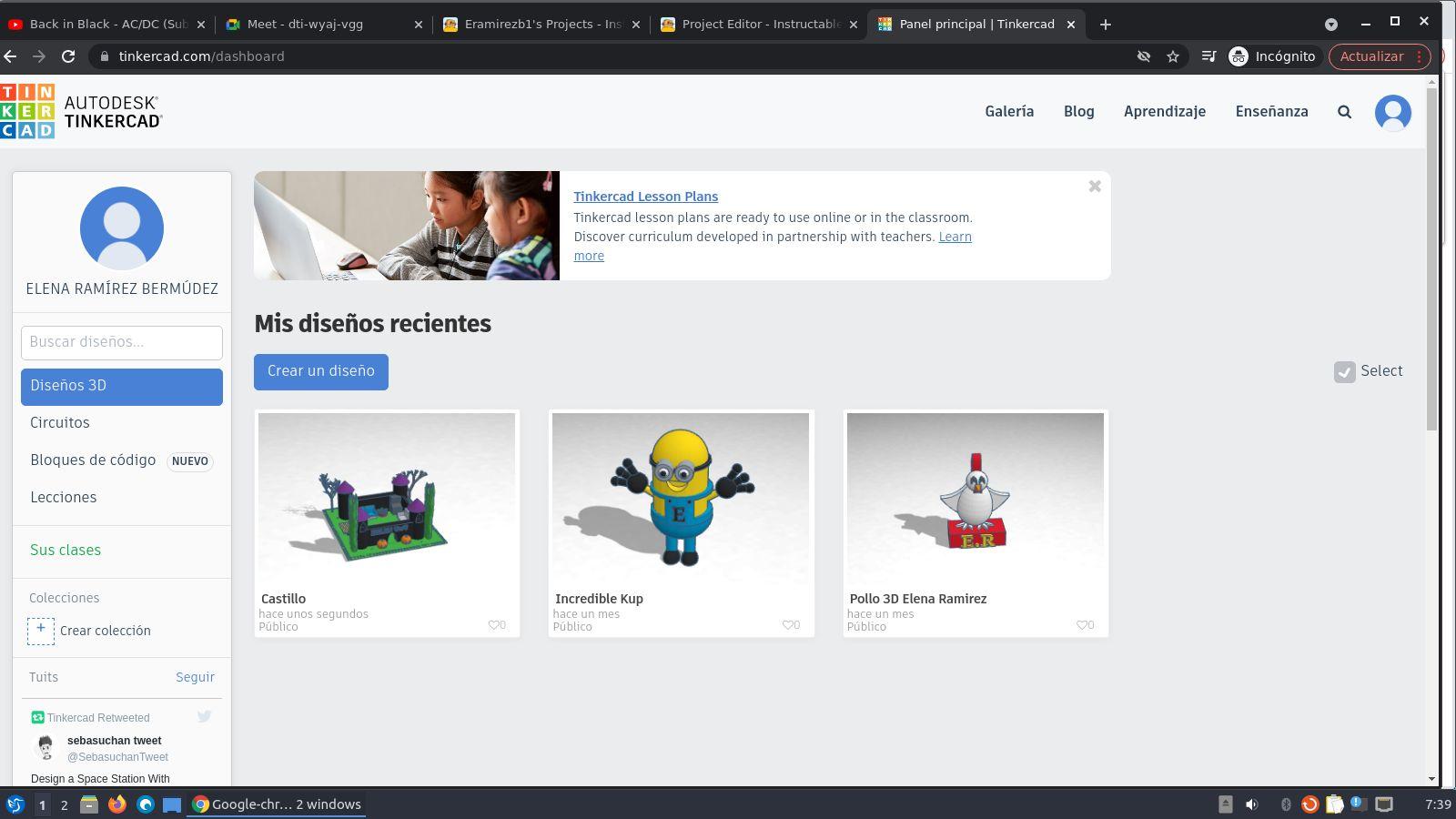Switch to Eramirezb1's Projects Instructables tab
The height and width of the screenshot is (819, 1456).
click(x=542, y=25)
